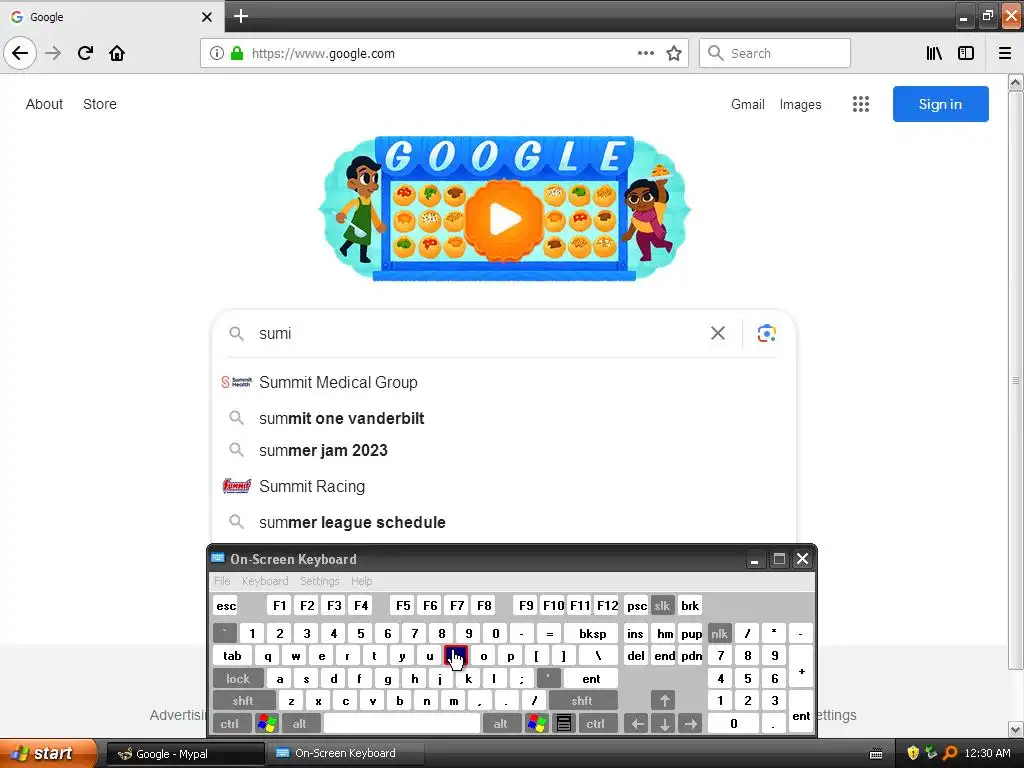This screenshot has height=768, width=1024.
Task: Open On-Screen Keyboard Settings menu
Action: click(x=319, y=581)
